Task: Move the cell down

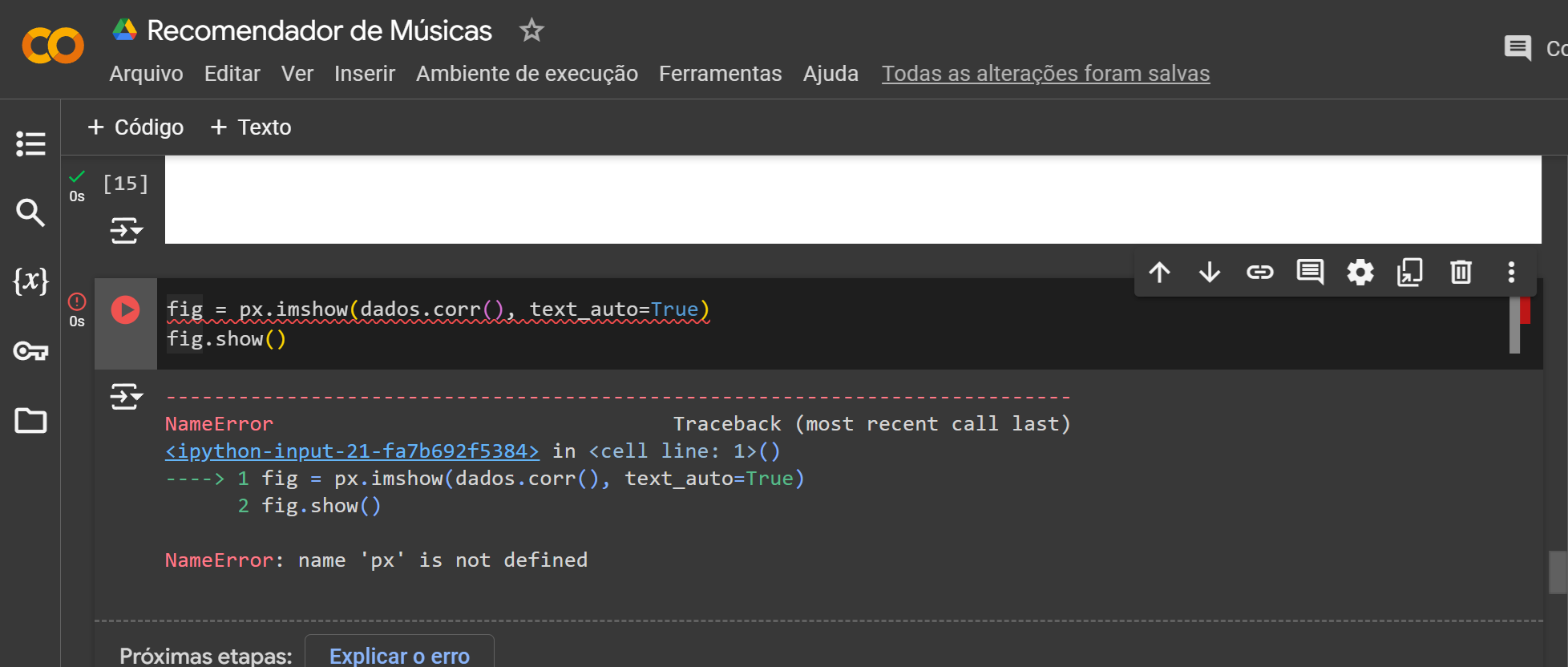Action: point(1210,273)
